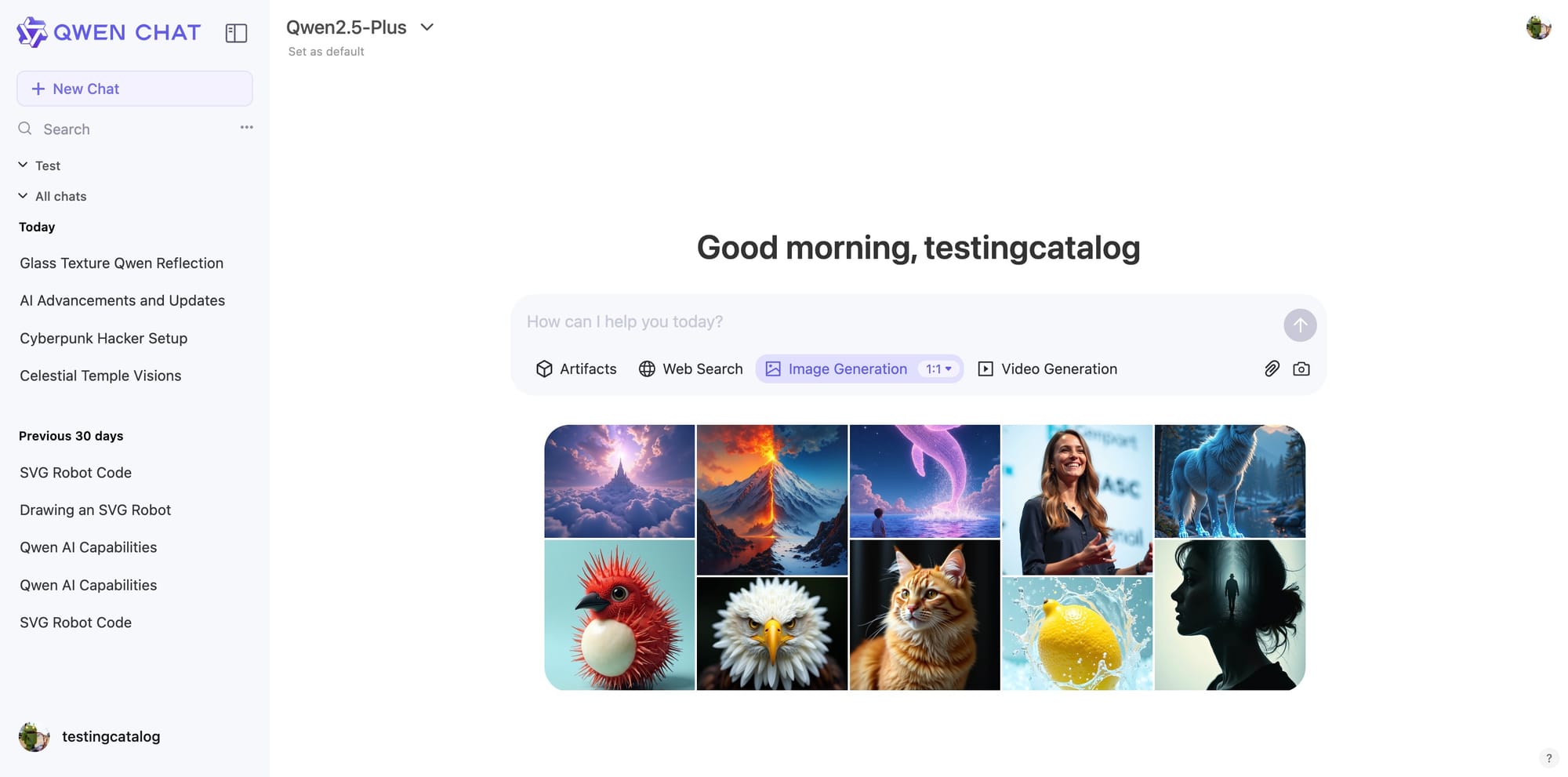
Task: Open Drawing an SVG Robot chat
Action: pyautogui.click(x=95, y=510)
